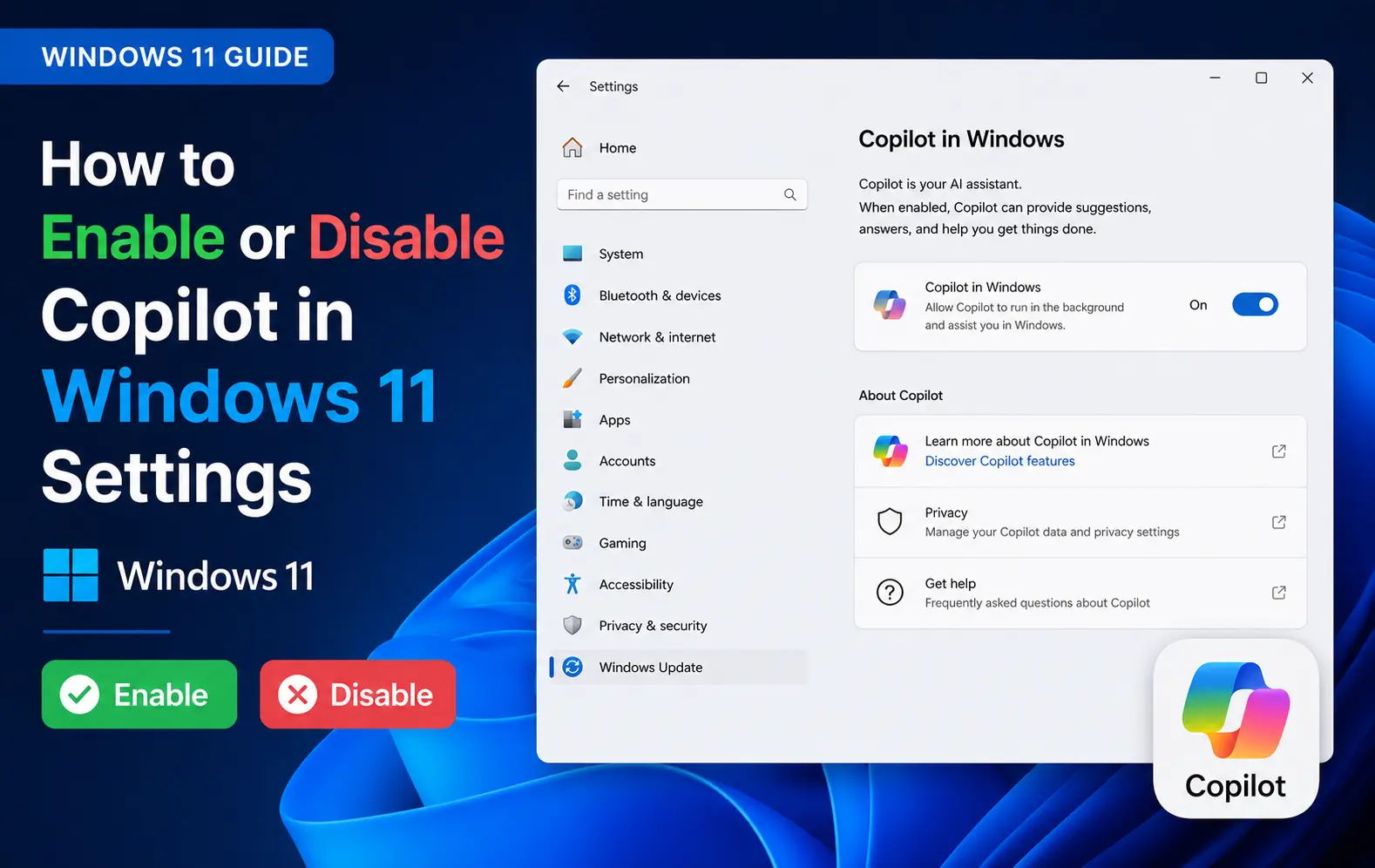Screen dimensions: 1375x868
Task: Select Windows Update in the sidebar
Action: [x=678, y=667]
